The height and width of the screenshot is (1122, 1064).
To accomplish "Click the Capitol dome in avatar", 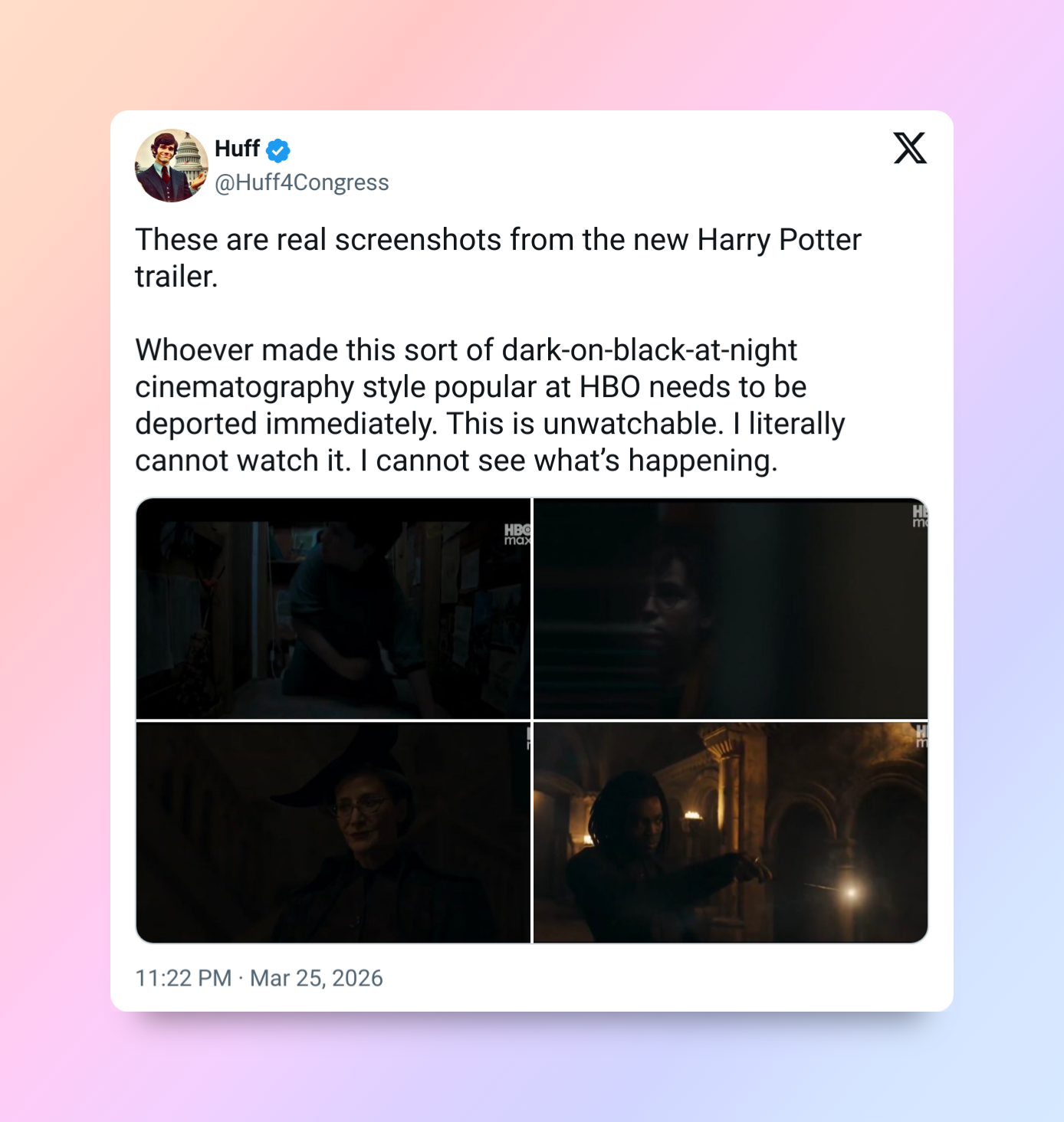I will (192, 159).
